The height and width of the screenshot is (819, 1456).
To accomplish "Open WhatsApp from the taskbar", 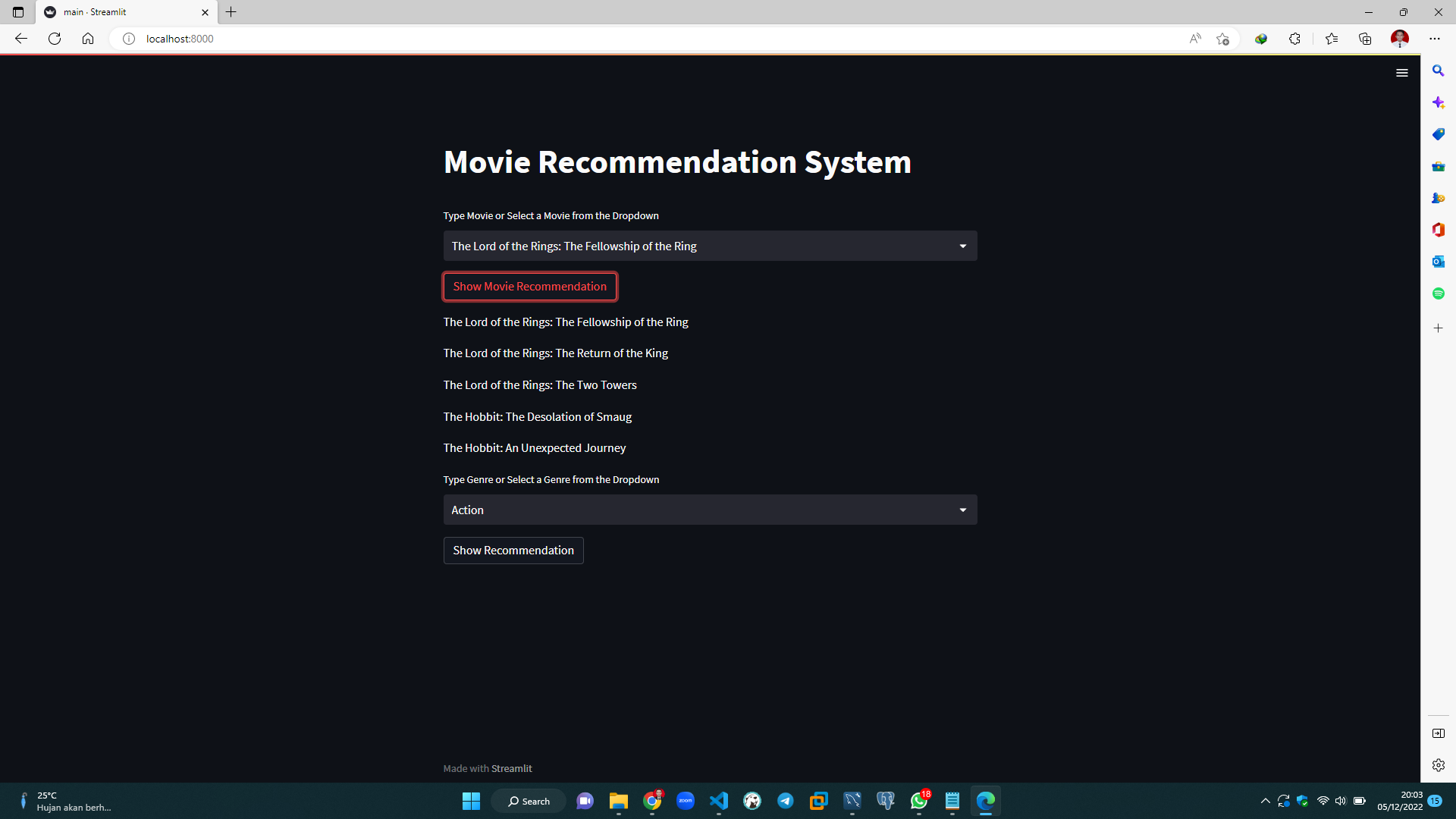I will coord(918,801).
